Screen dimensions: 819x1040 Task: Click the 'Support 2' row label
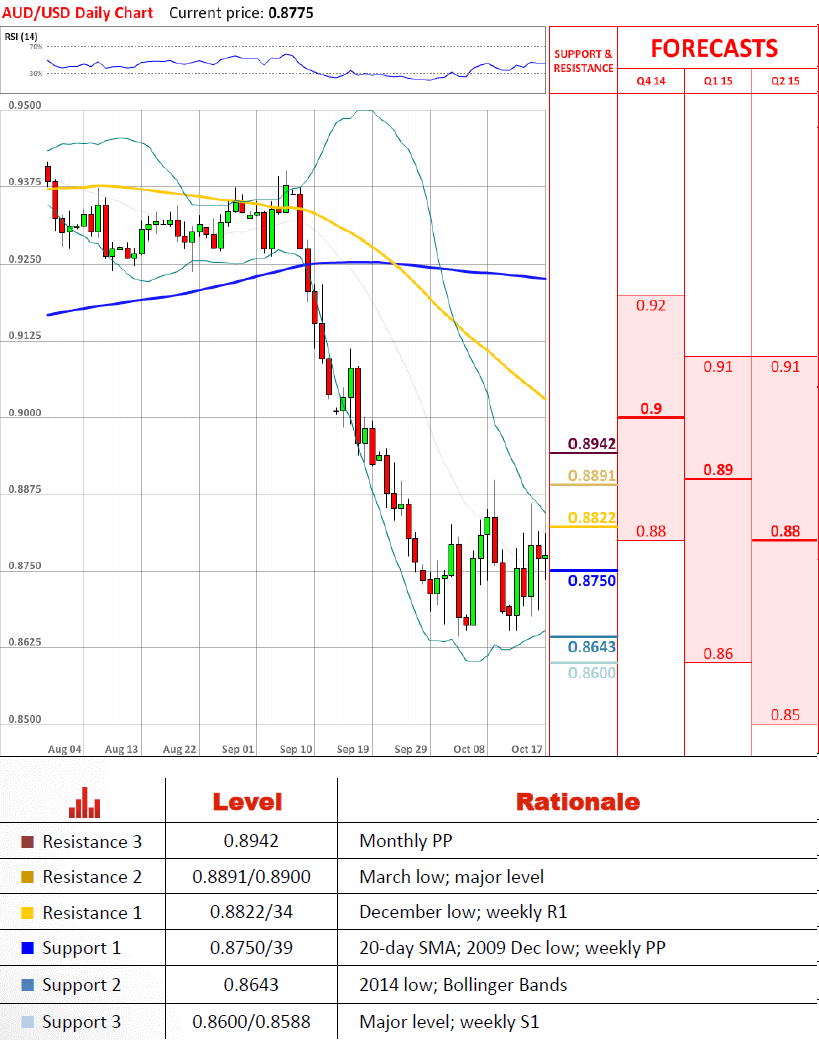(82, 986)
